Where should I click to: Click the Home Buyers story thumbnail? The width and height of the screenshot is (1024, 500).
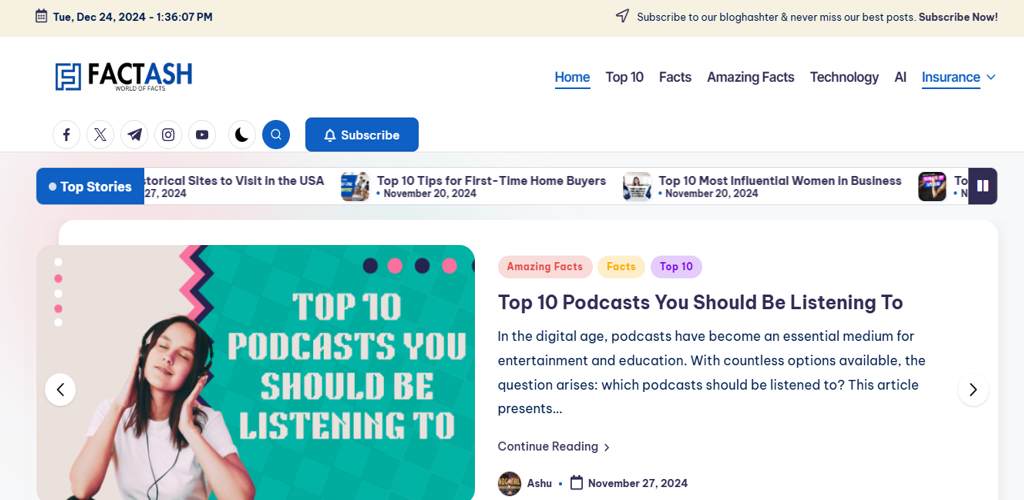(355, 187)
